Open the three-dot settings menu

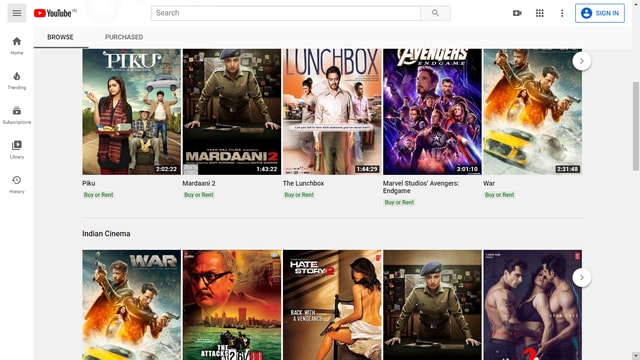(562, 13)
